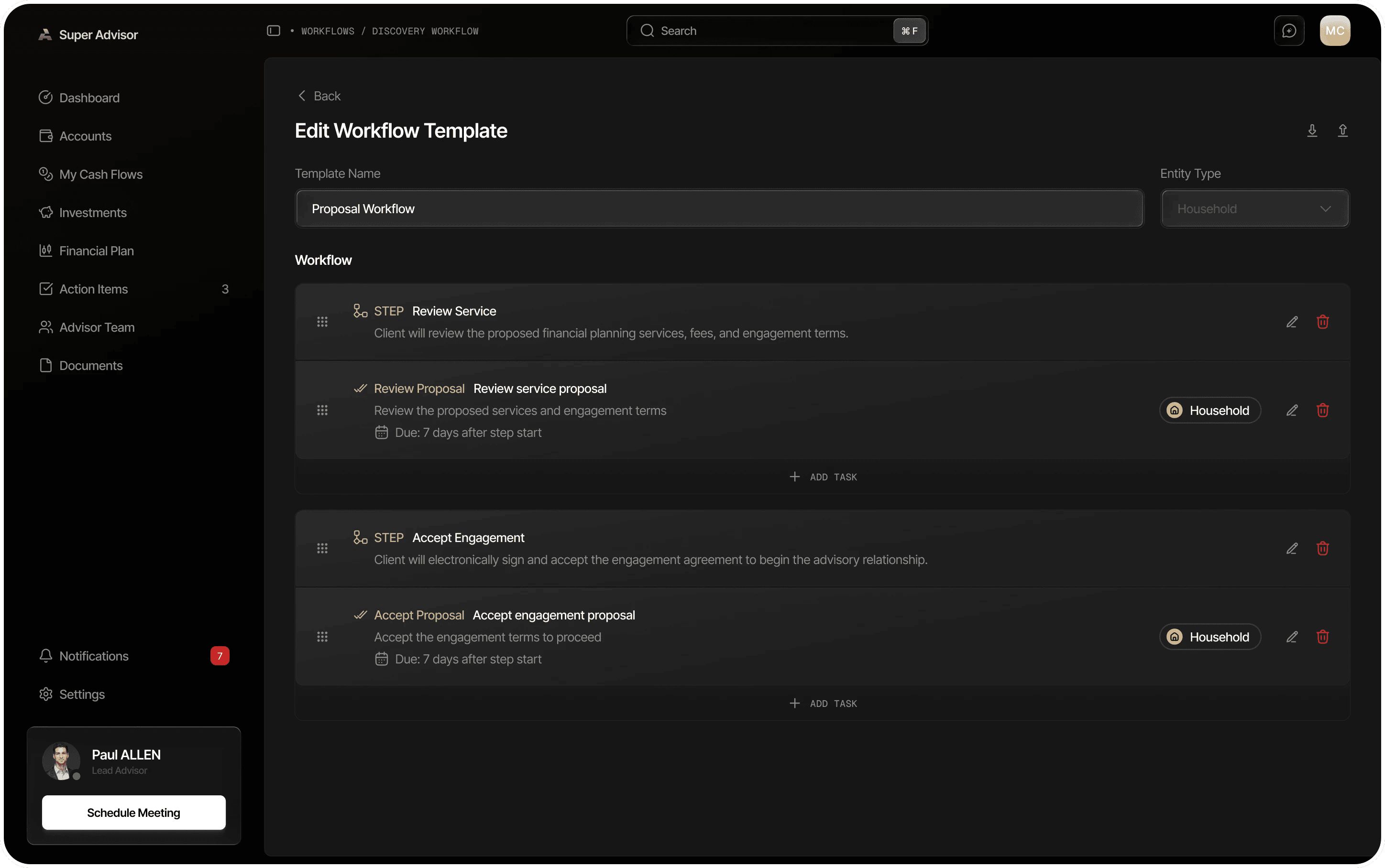Grab drag handle of Review Proposal task
The height and width of the screenshot is (868, 1385).
pyautogui.click(x=322, y=411)
